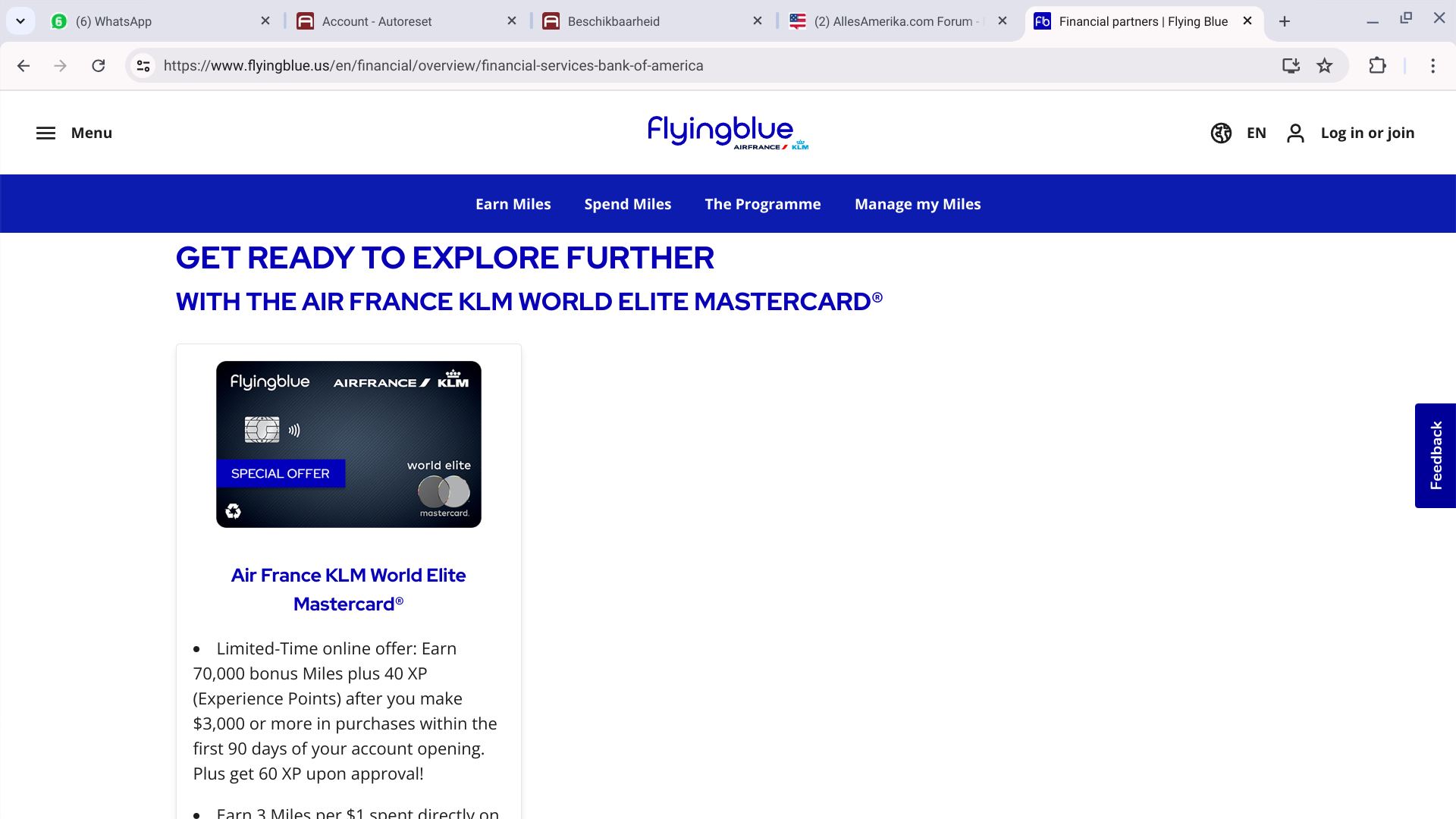Expand the tab search dropdown arrow

point(20,21)
